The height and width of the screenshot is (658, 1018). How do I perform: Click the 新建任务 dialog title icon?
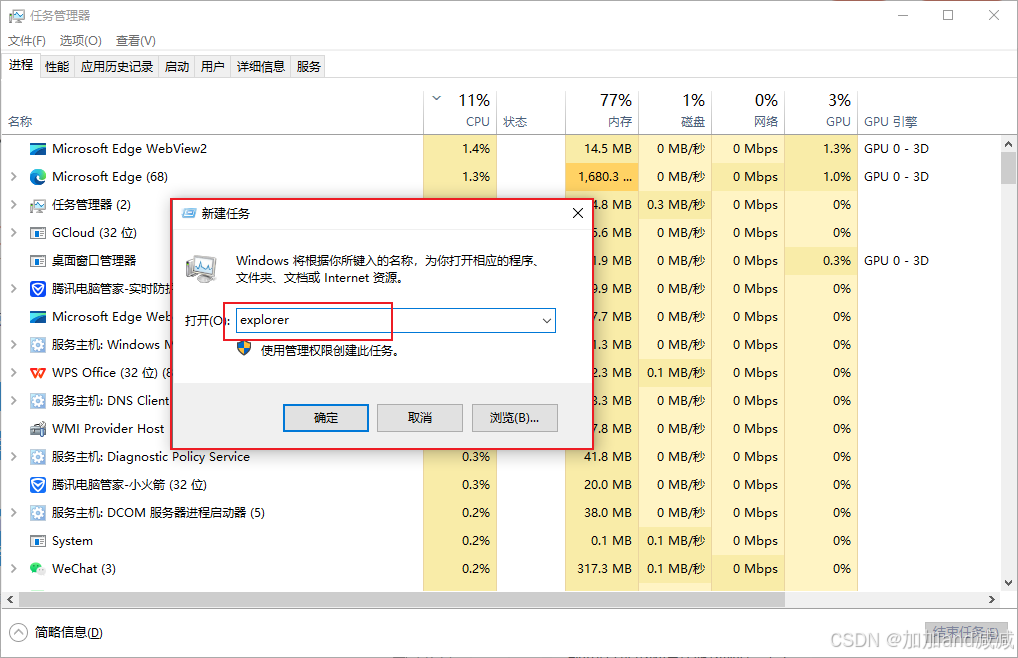click(189, 213)
